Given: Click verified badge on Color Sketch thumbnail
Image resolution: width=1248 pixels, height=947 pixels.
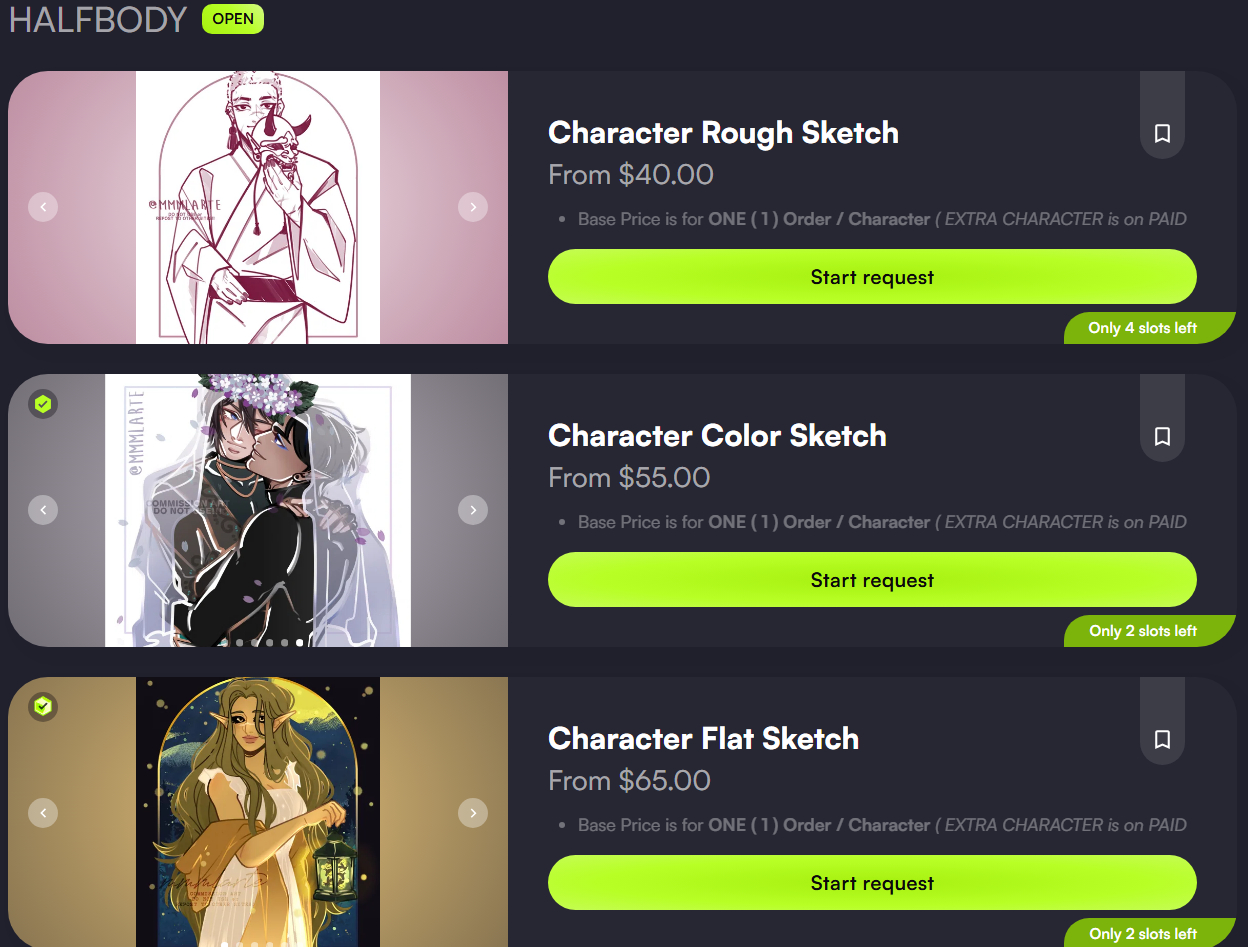Looking at the screenshot, I should tap(43, 404).
